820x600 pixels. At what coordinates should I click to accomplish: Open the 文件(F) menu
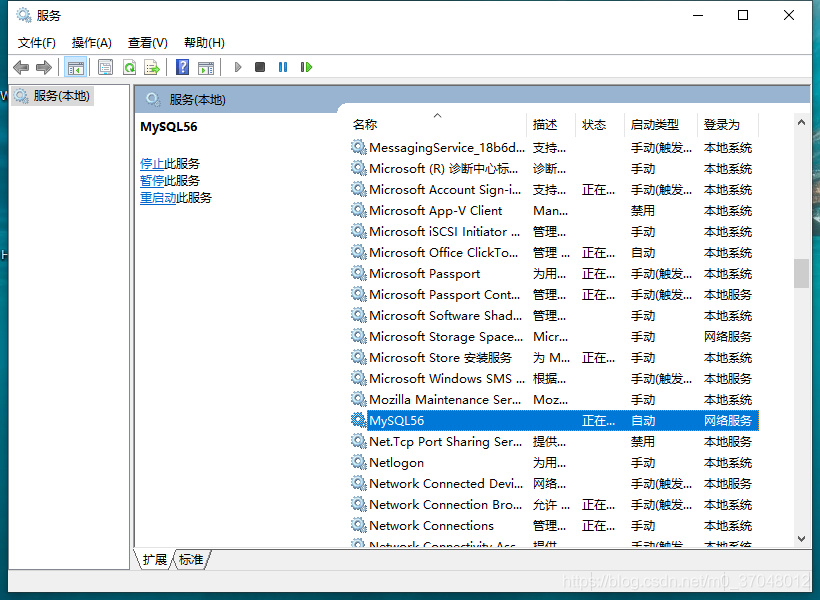coord(37,43)
